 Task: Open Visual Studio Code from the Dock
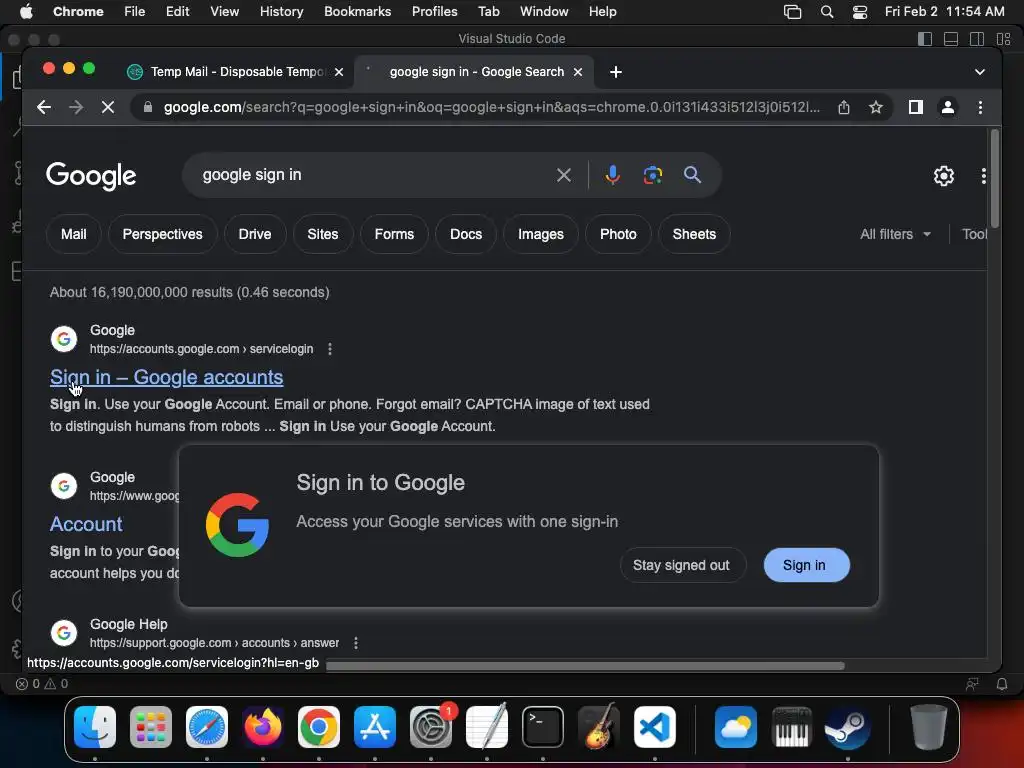tap(655, 727)
